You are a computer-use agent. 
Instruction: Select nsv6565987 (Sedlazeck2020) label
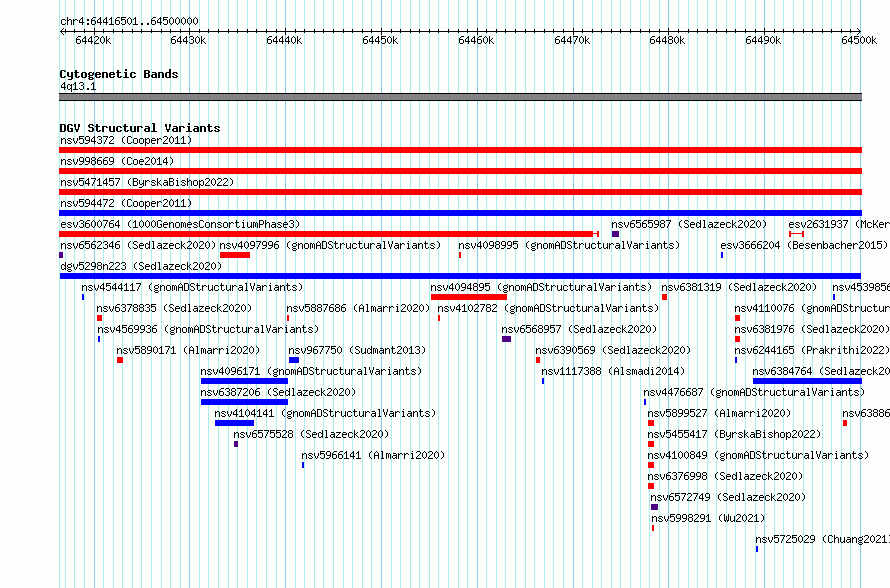click(689, 224)
